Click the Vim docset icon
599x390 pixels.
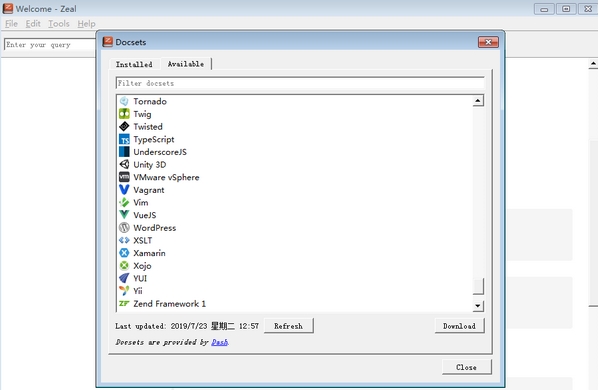coord(124,202)
